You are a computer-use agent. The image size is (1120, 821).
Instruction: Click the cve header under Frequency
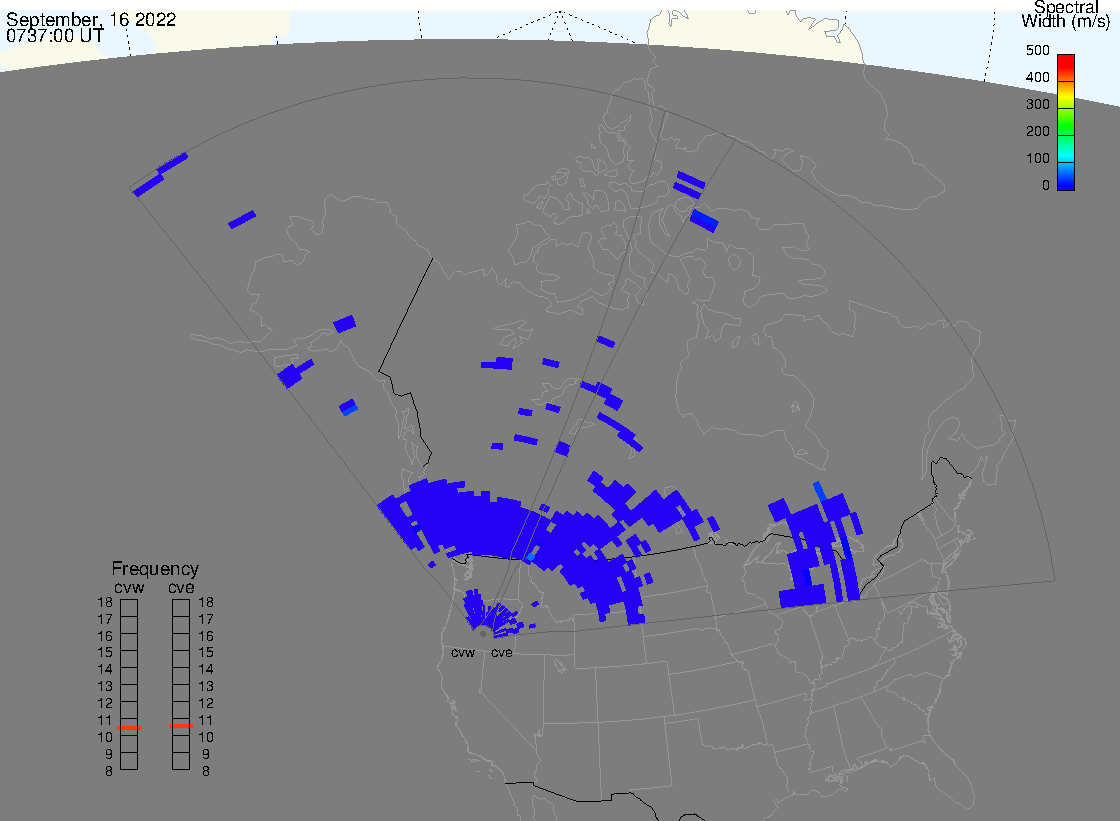point(181,587)
